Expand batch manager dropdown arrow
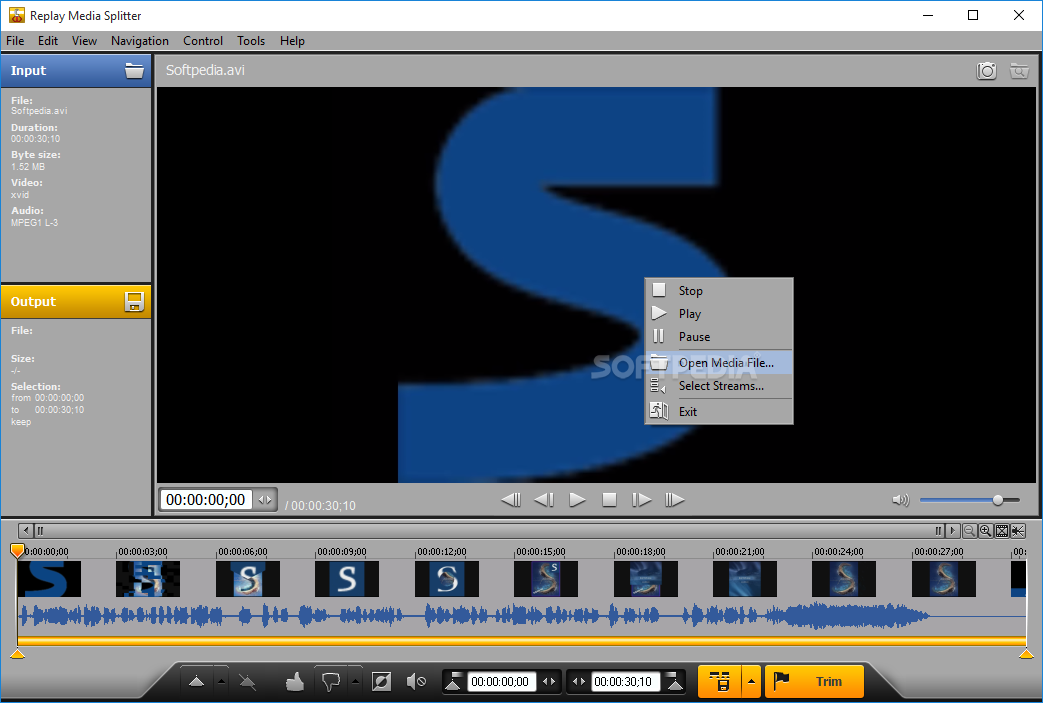1043x703 pixels. click(x=752, y=681)
